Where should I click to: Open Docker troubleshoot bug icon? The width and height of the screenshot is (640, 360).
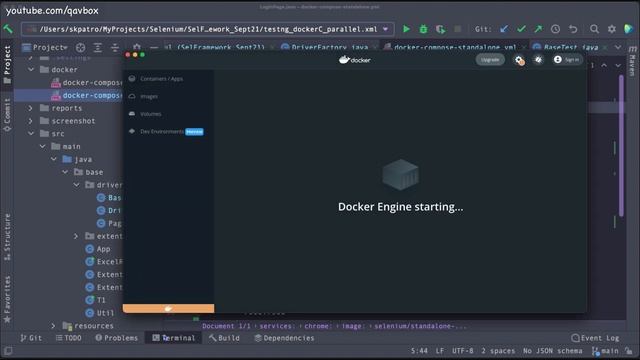(538, 60)
